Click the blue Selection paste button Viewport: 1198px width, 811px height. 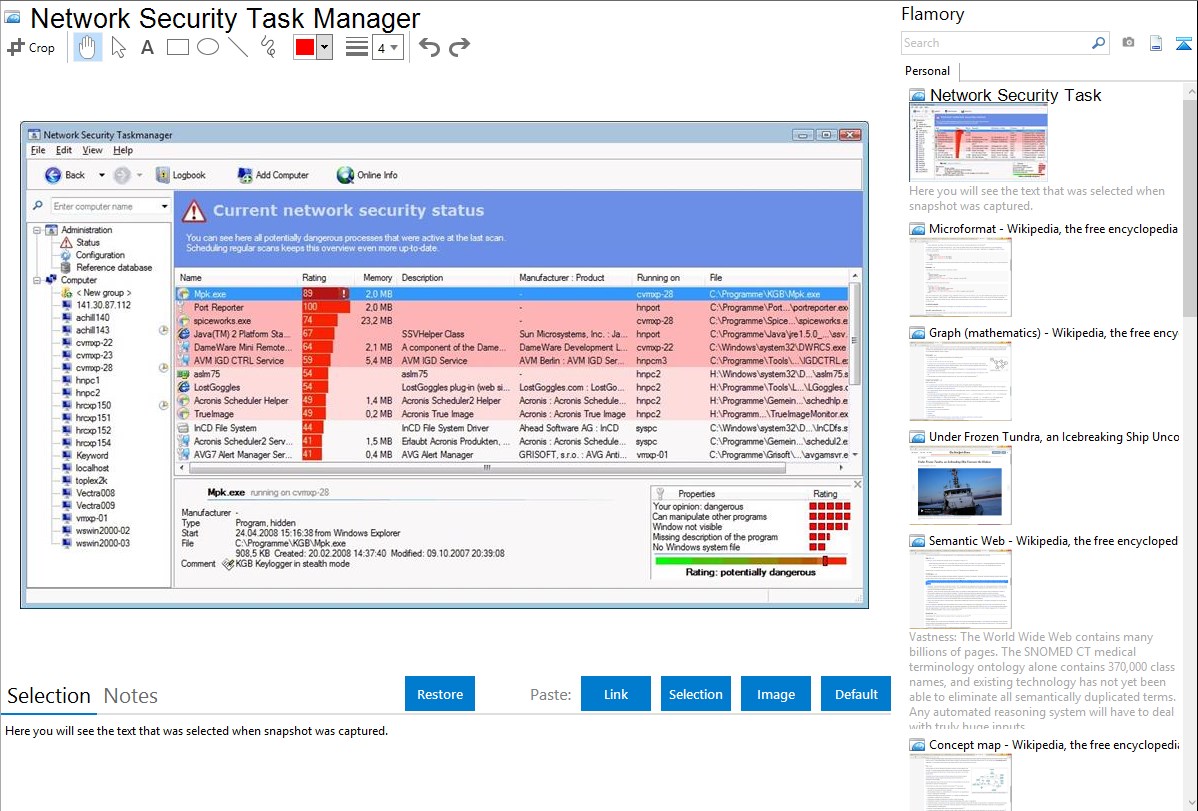(695, 694)
